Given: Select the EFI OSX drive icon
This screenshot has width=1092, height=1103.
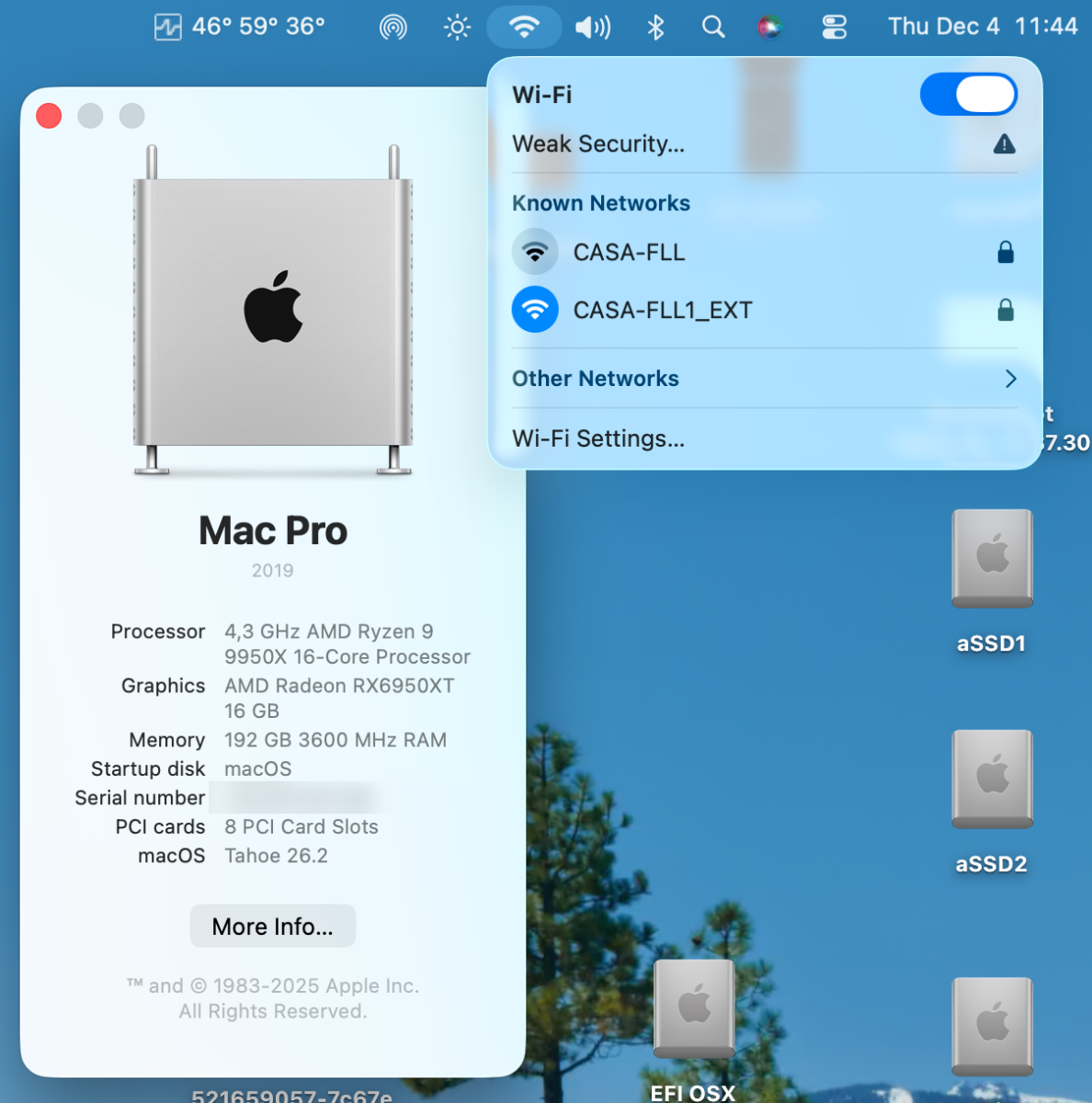Looking at the screenshot, I should coord(694,1009).
